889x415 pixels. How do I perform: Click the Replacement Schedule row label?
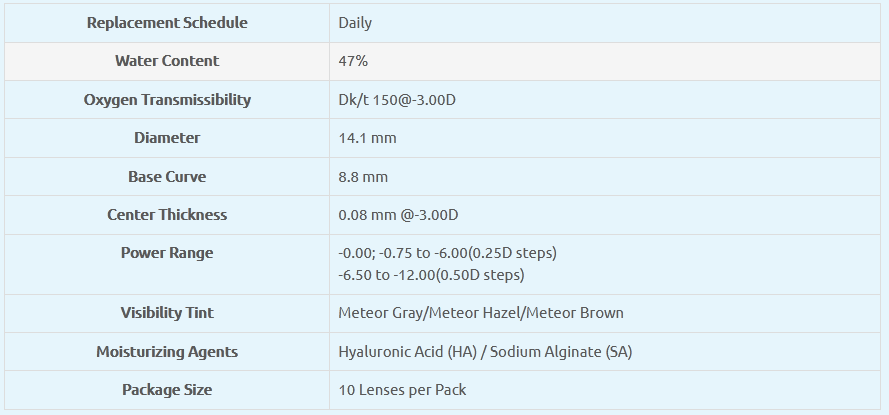[x=167, y=22]
